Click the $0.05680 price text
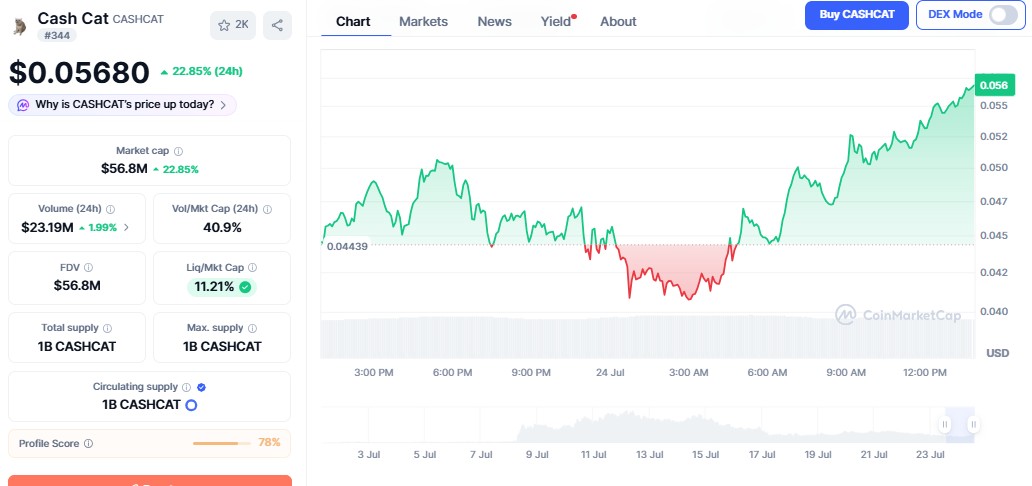 click(x=80, y=72)
